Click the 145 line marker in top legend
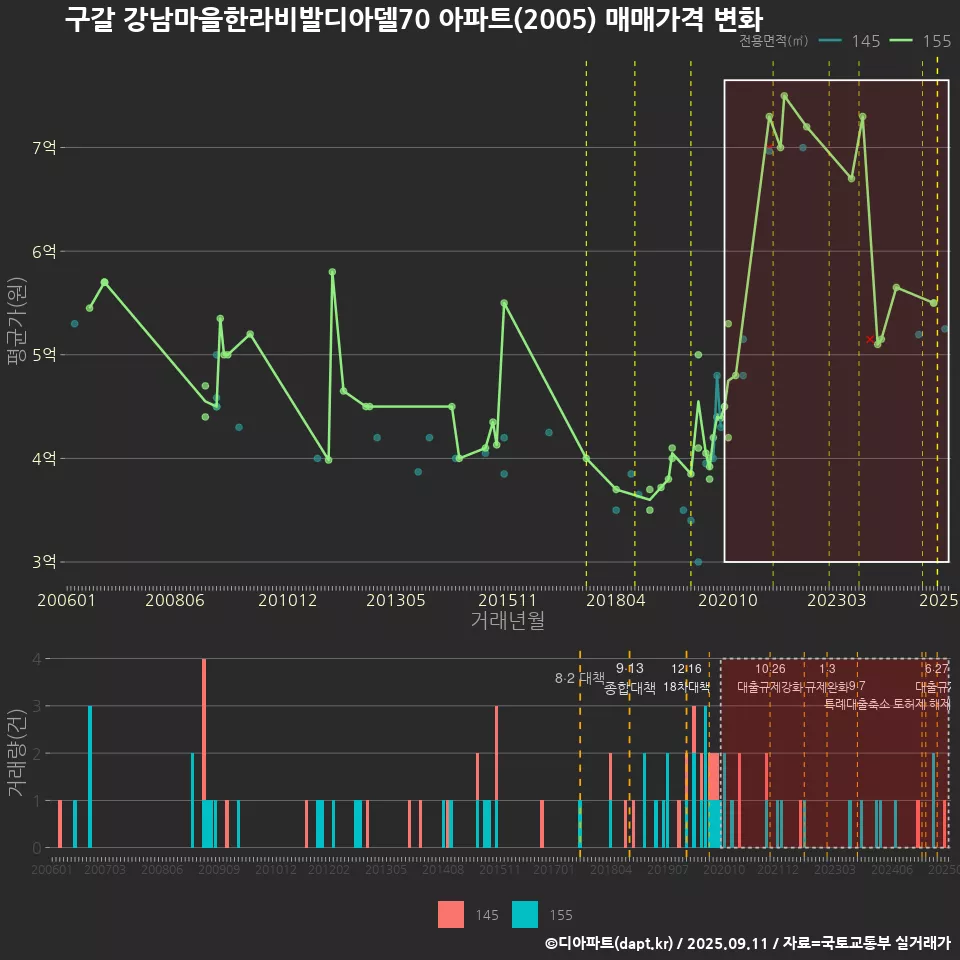This screenshot has height=960, width=960. point(829,41)
